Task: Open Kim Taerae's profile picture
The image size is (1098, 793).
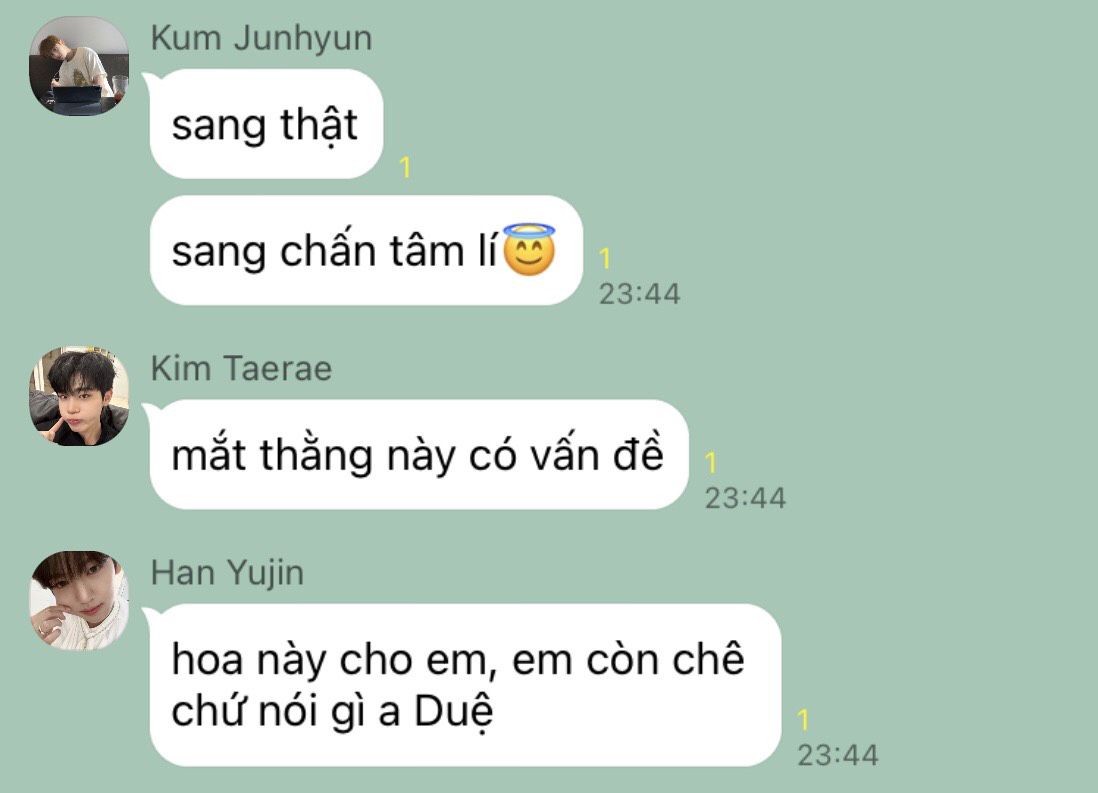Action: (x=78, y=396)
